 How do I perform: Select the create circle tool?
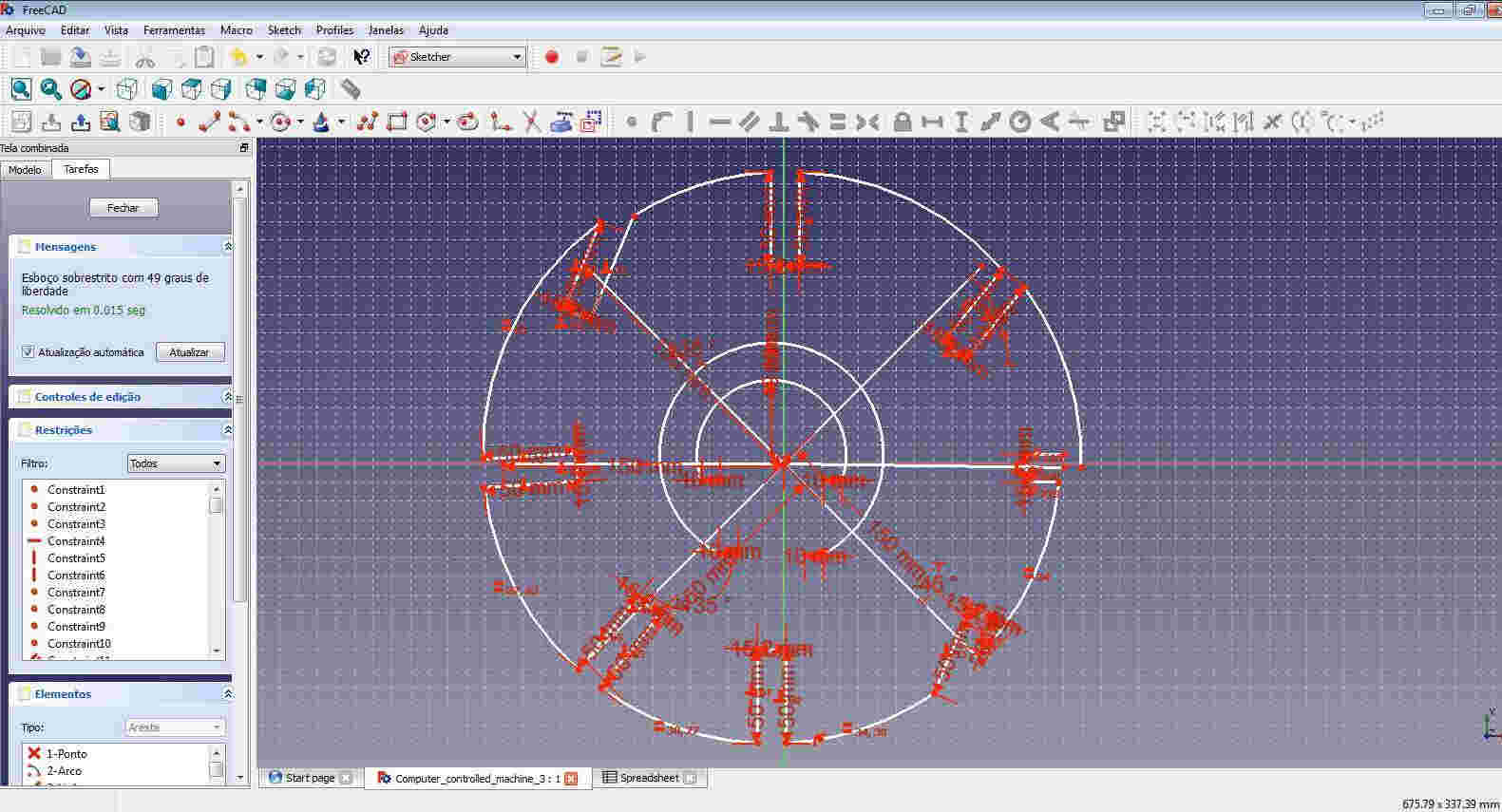(x=279, y=122)
